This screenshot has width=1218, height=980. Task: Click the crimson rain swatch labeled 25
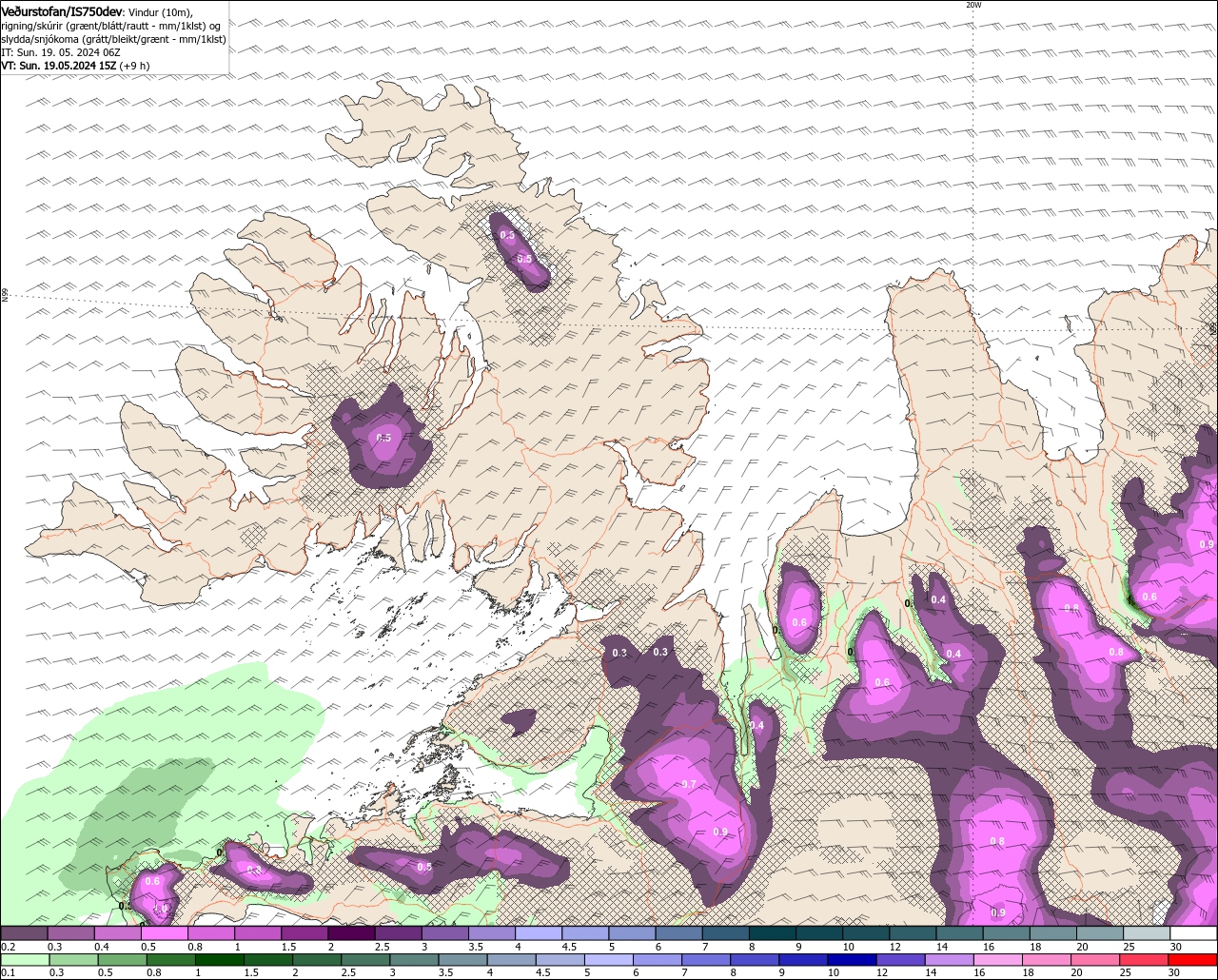tap(1145, 959)
